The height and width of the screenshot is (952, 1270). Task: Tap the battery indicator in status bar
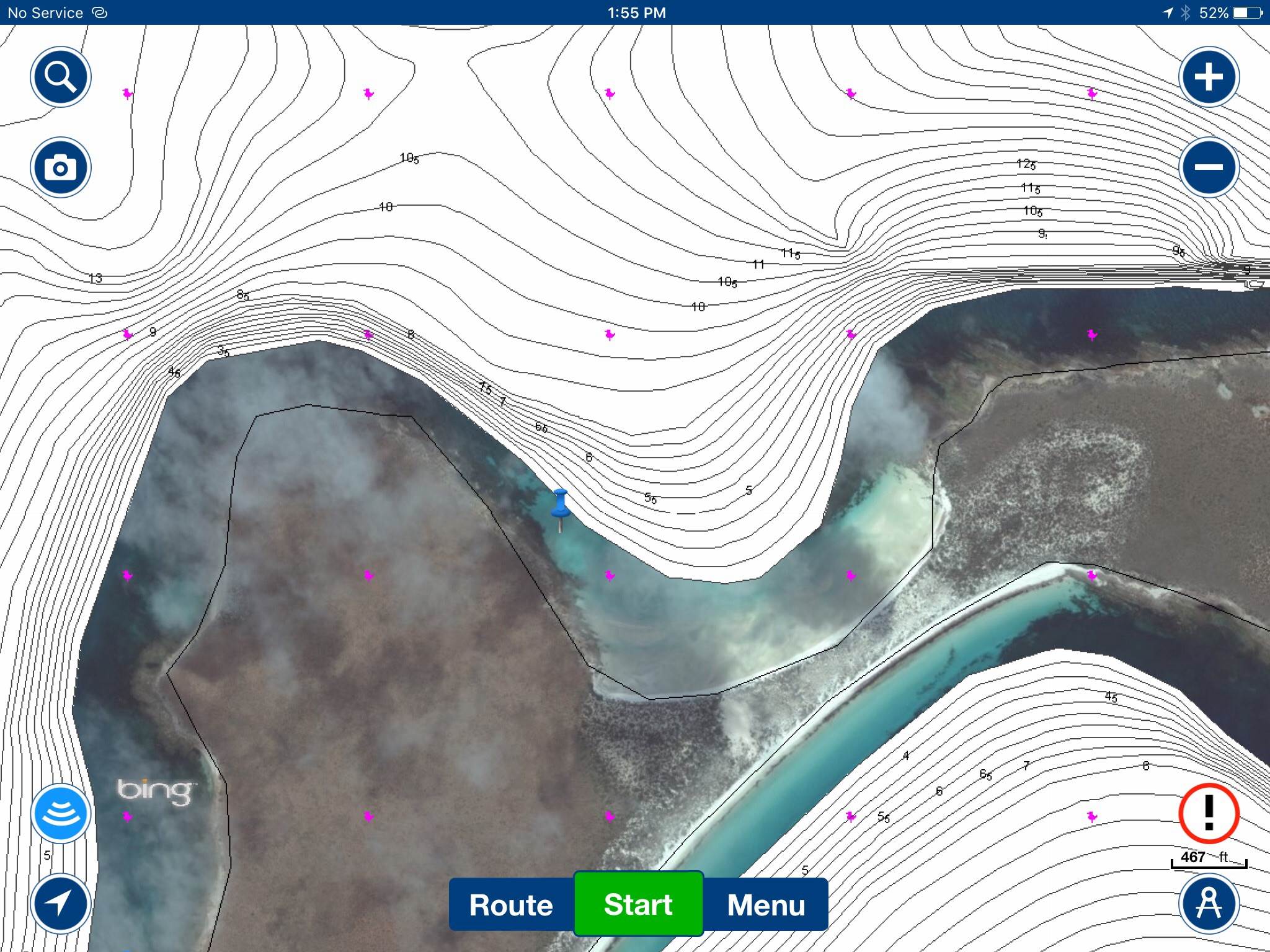[1247, 12]
